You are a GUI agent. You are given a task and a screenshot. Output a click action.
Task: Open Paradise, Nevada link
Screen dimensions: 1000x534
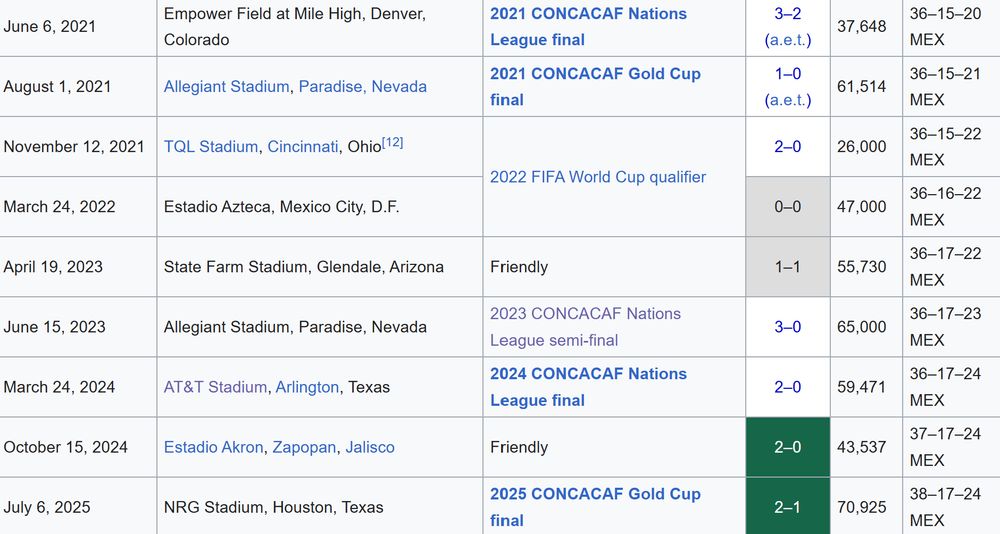tap(363, 87)
